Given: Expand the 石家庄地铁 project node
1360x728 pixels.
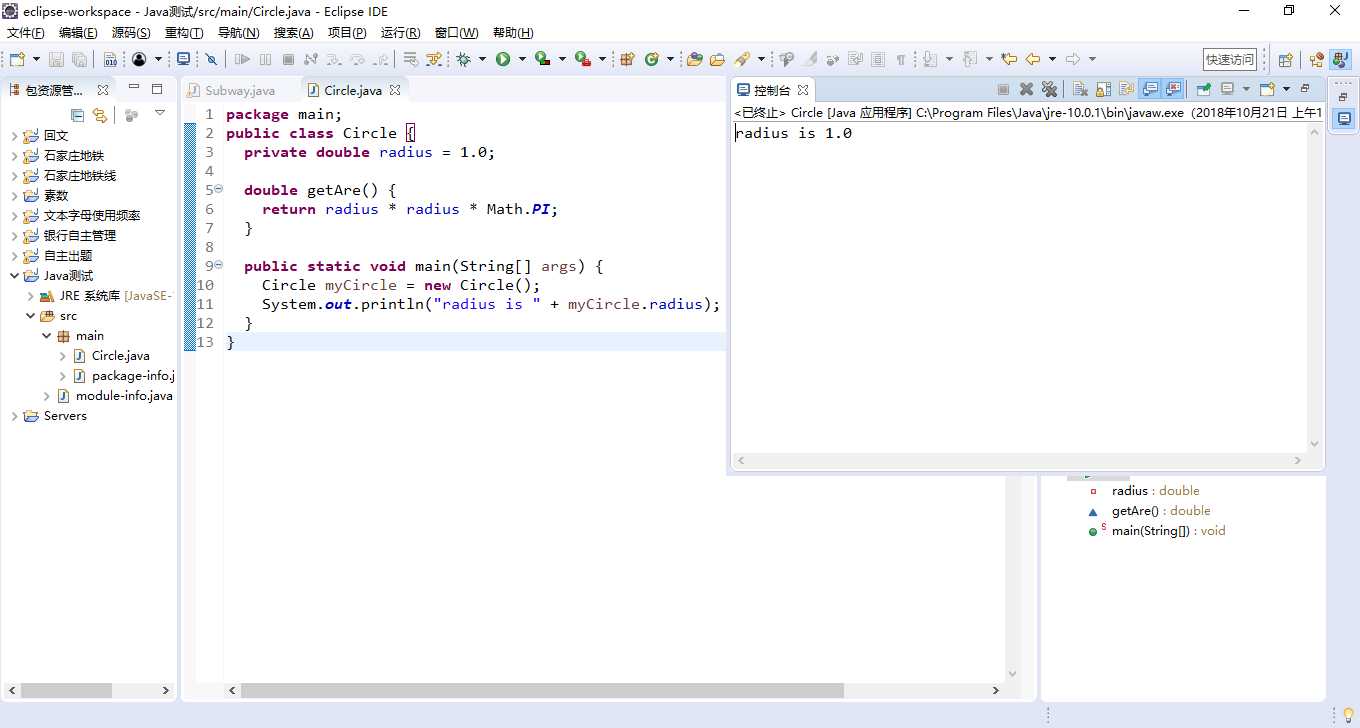Looking at the screenshot, I should 14,156.
